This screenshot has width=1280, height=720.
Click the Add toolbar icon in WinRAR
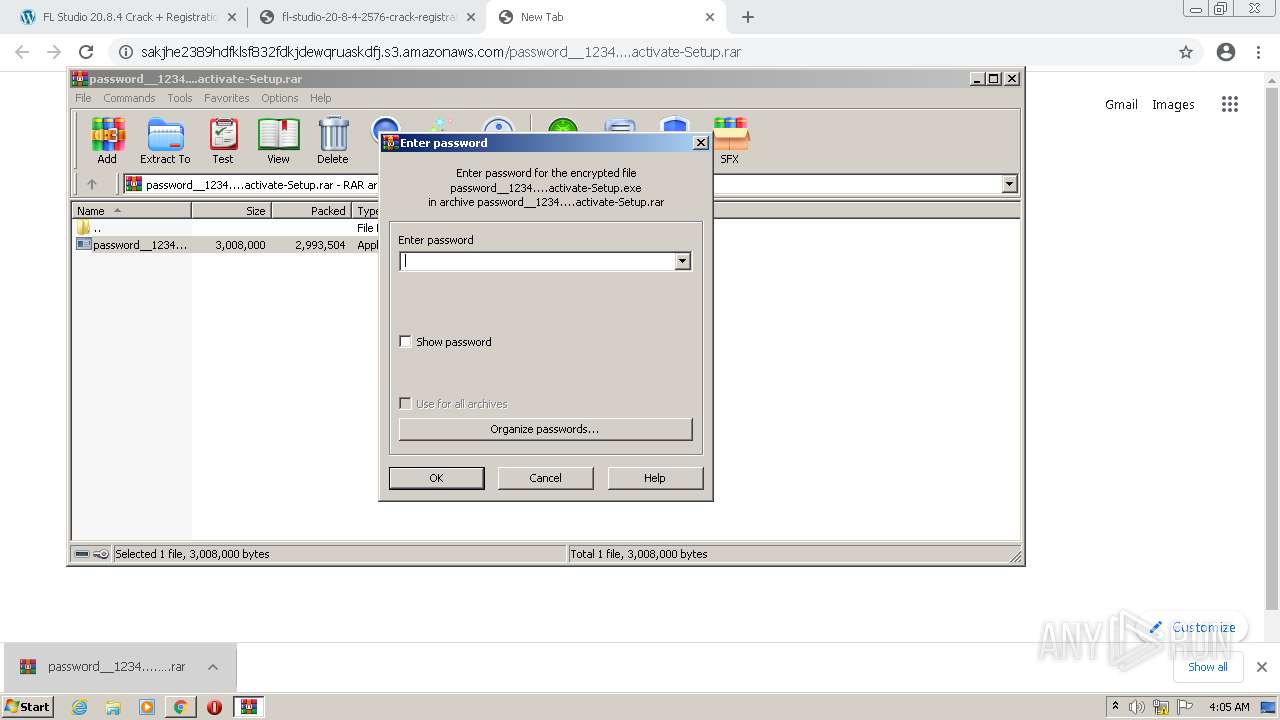click(x=107, y=140)
